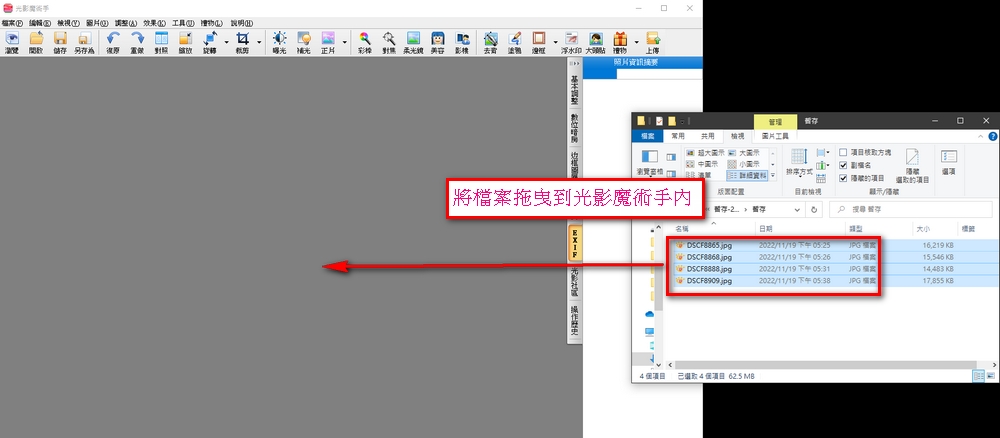Viewport: 1000px width, 438px height.
Task: Switch to the 常用 ribbon tab
Action: (679, 136)
